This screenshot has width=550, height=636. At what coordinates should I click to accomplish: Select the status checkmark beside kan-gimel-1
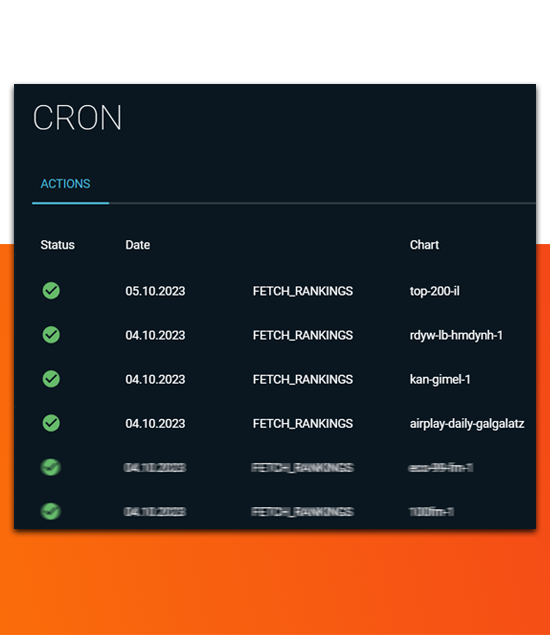[51, 379]
